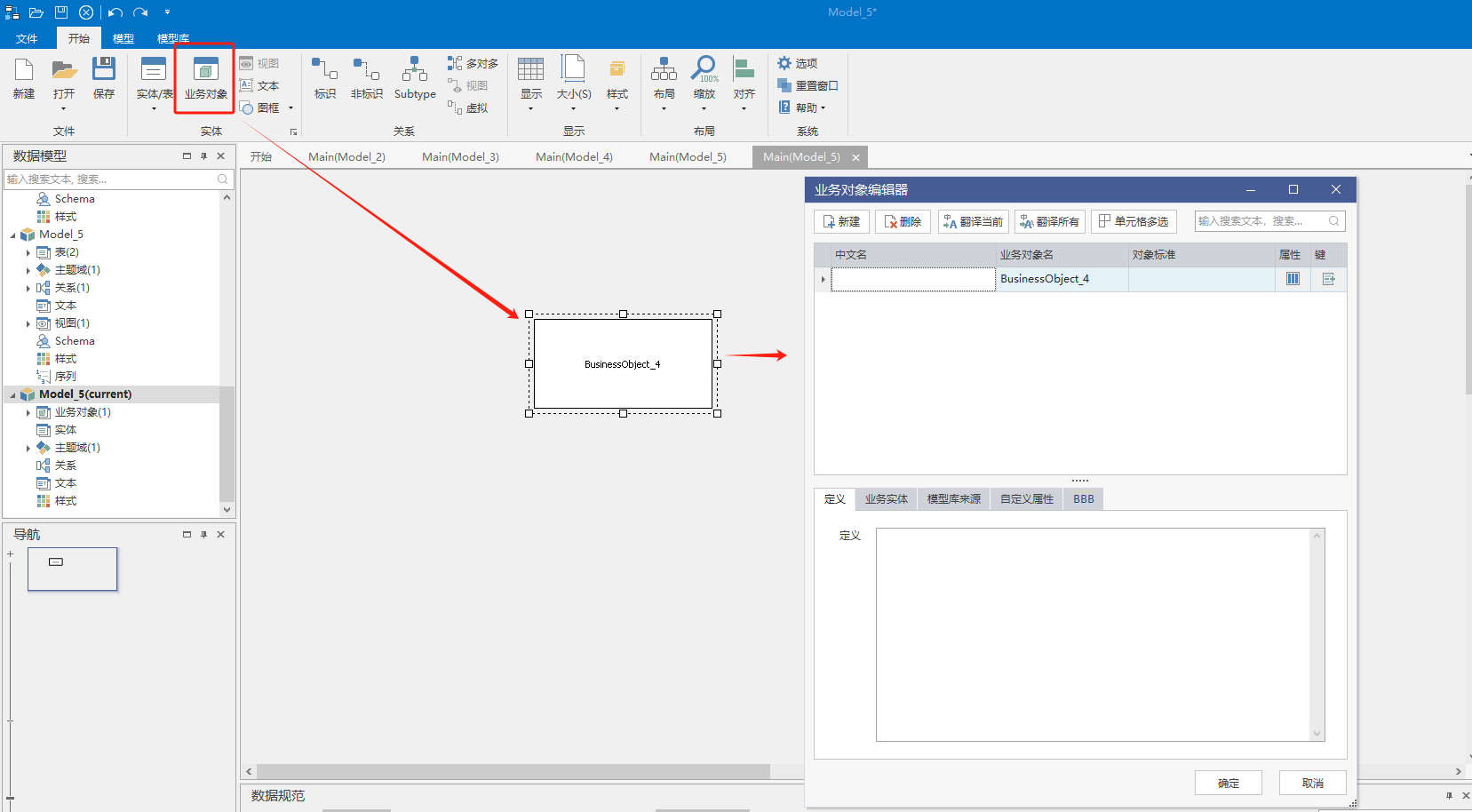Close the Main(Model_5) active tab
This screenshot has height=812, width=1472.
coord(855,157)
